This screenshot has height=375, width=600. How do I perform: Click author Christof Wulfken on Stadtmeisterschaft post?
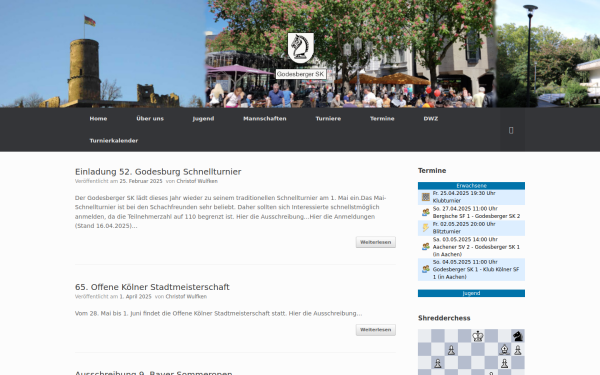tap(186, 297)
